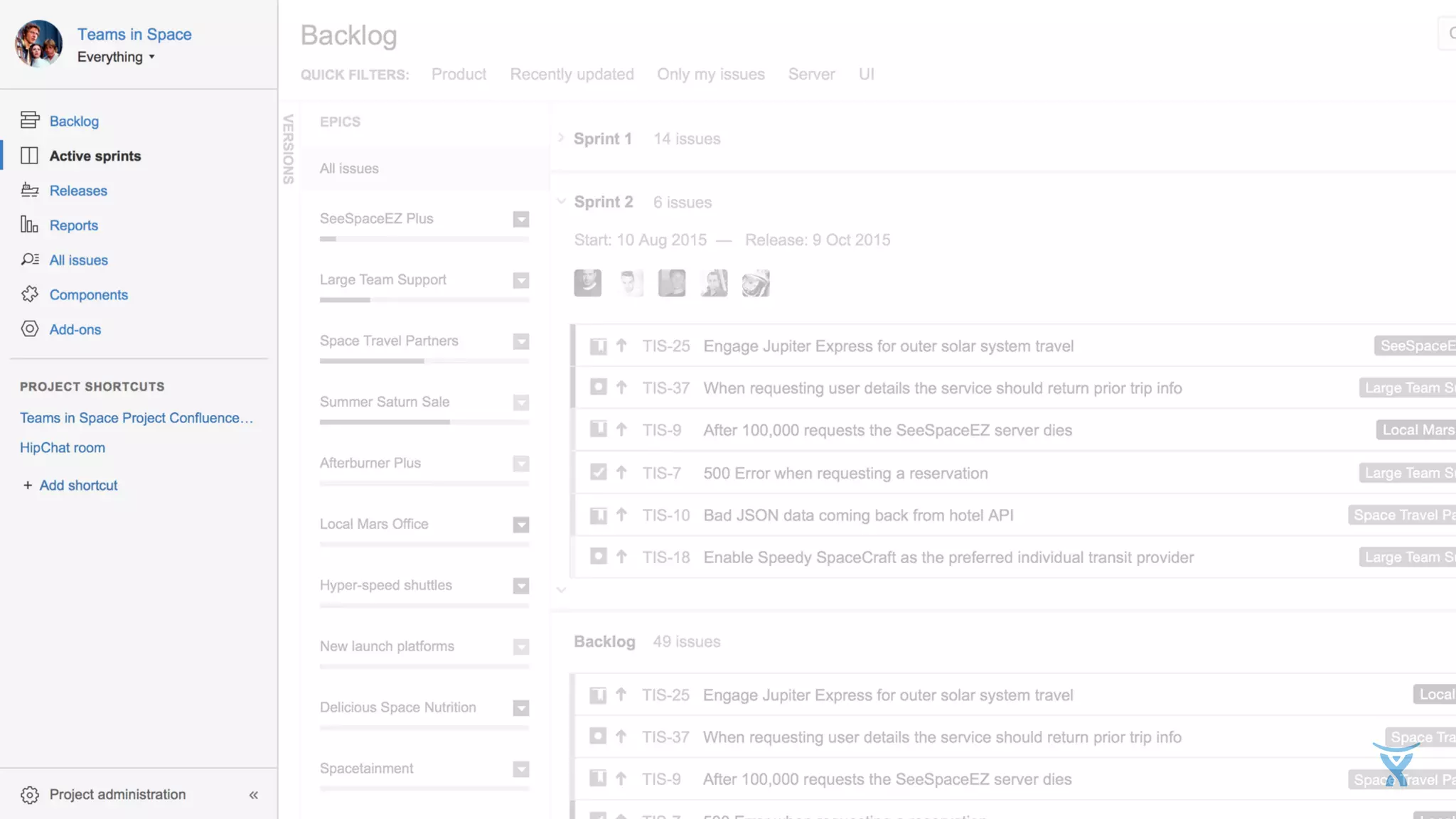1456x819 pixels.
Task: Click the Backlog sidebar icon
Action: point(29,120)
